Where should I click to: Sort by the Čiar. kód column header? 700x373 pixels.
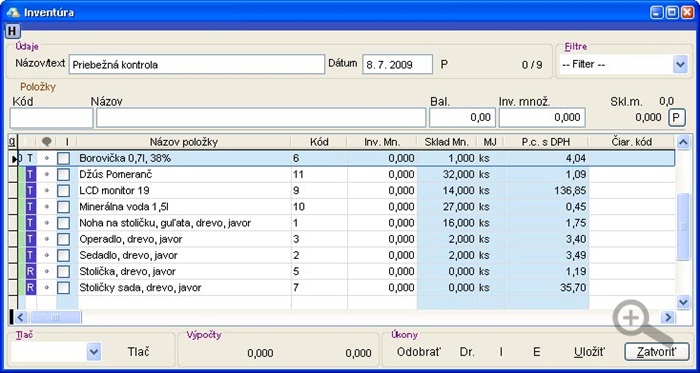631,142
